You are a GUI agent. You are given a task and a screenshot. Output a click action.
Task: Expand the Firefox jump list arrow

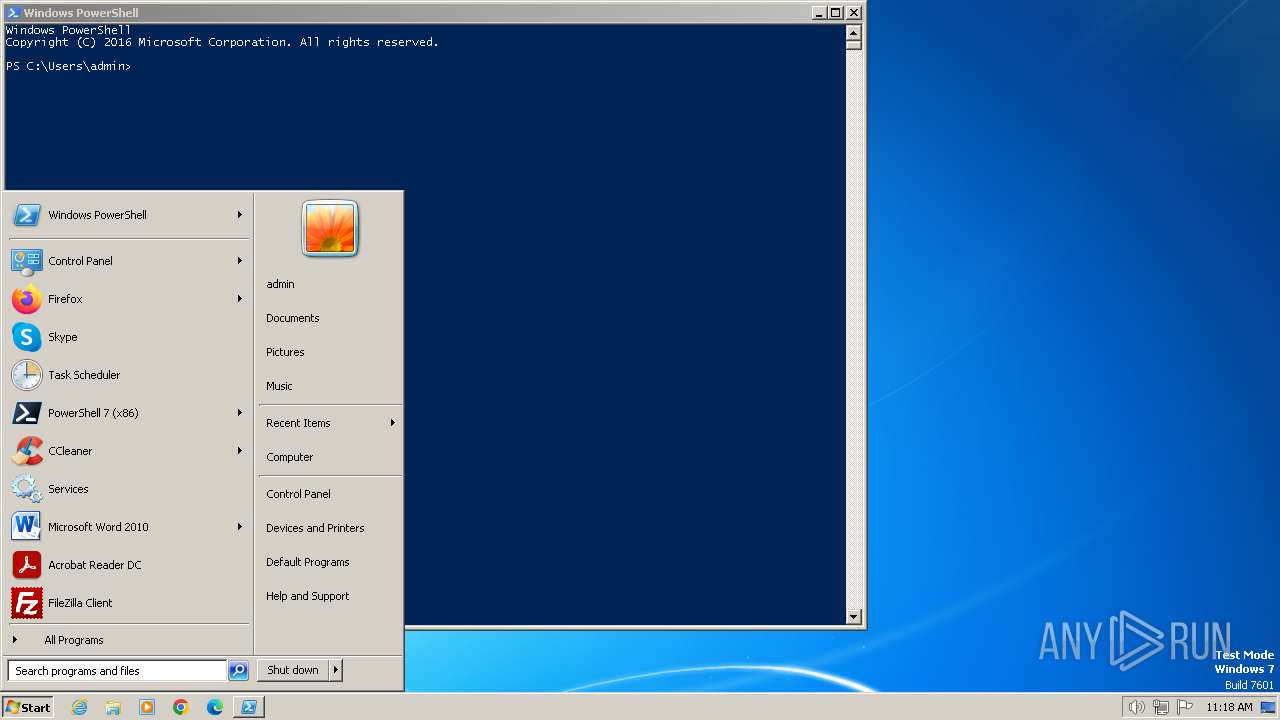click(x=240, y=299)
